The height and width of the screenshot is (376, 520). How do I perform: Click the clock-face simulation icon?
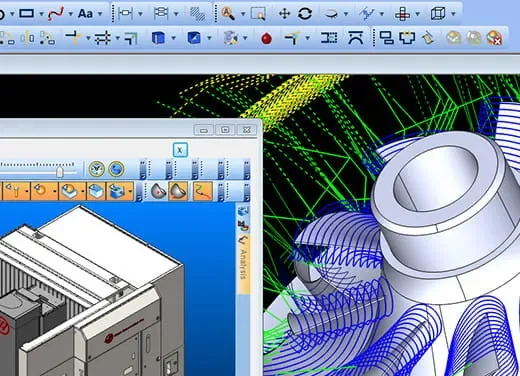coord(97,169)
